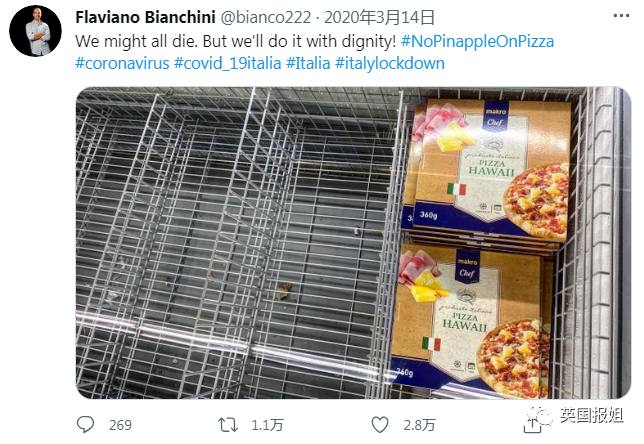This screenshot has width=644, height=444.
Task: Click the share upload icon
Action: click(532, 424)
